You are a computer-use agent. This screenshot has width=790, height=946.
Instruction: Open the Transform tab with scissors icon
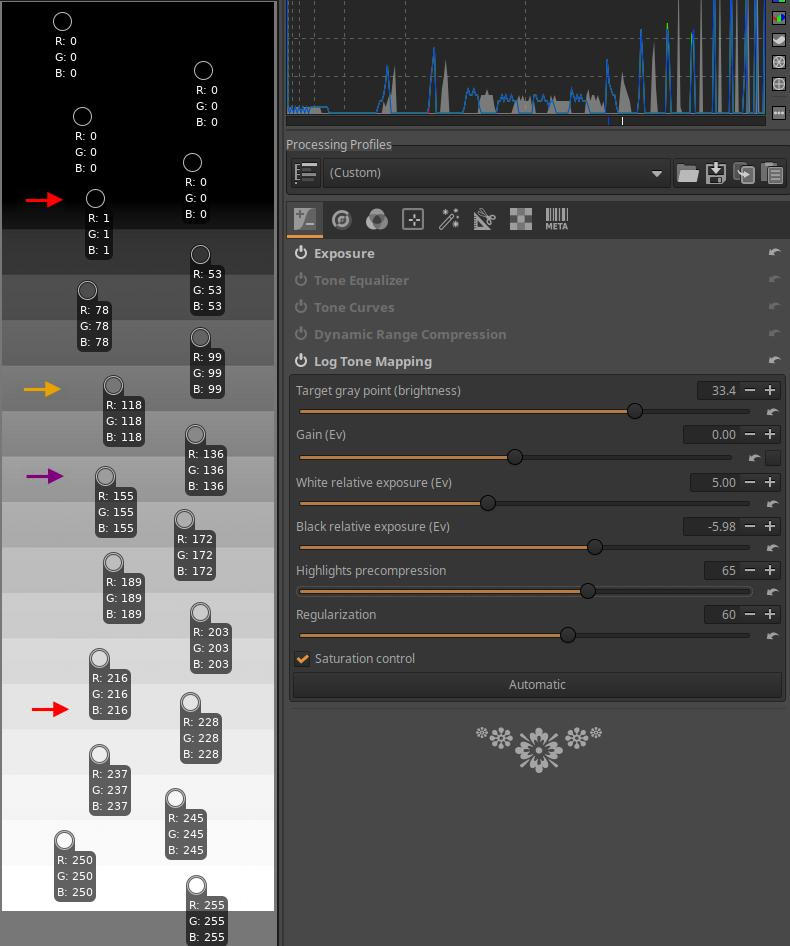point(485,219)
